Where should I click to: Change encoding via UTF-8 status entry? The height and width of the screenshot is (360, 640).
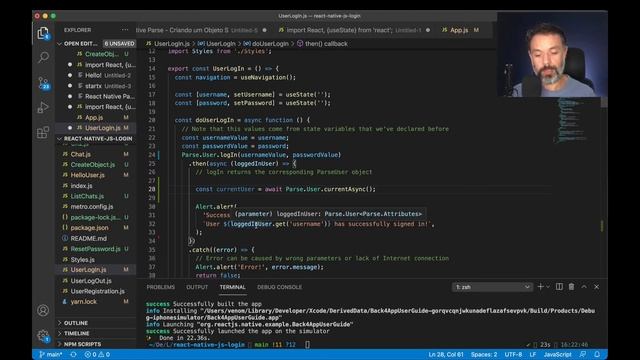513,354
